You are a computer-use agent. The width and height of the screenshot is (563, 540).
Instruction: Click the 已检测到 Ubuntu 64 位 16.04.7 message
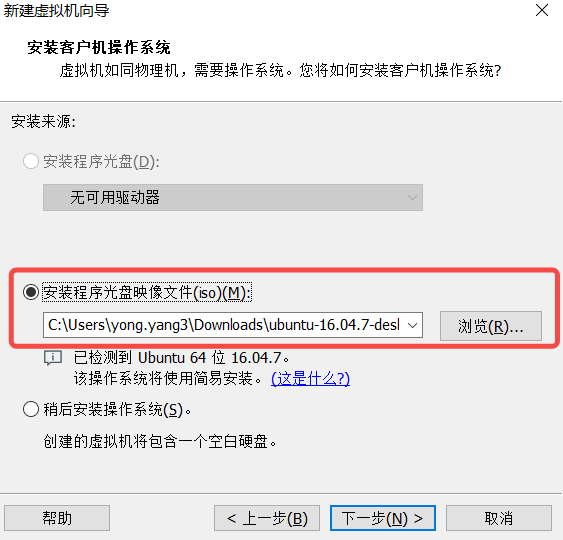(x=181, y=358)
